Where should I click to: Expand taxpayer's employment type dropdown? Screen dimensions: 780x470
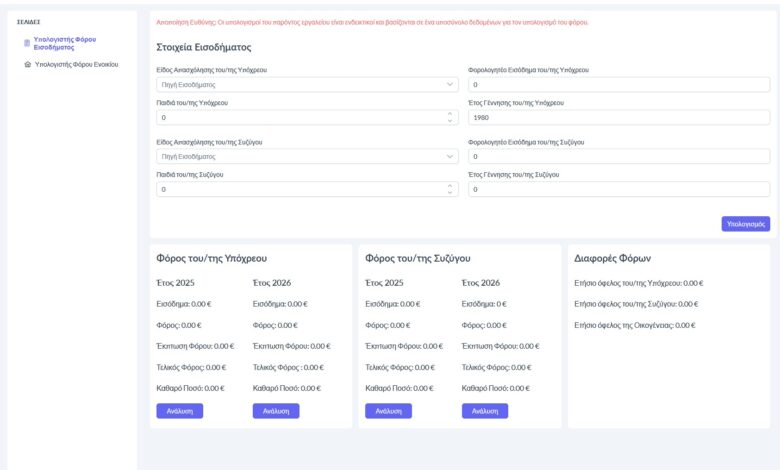pyautogui.click(x=305, y=85)
